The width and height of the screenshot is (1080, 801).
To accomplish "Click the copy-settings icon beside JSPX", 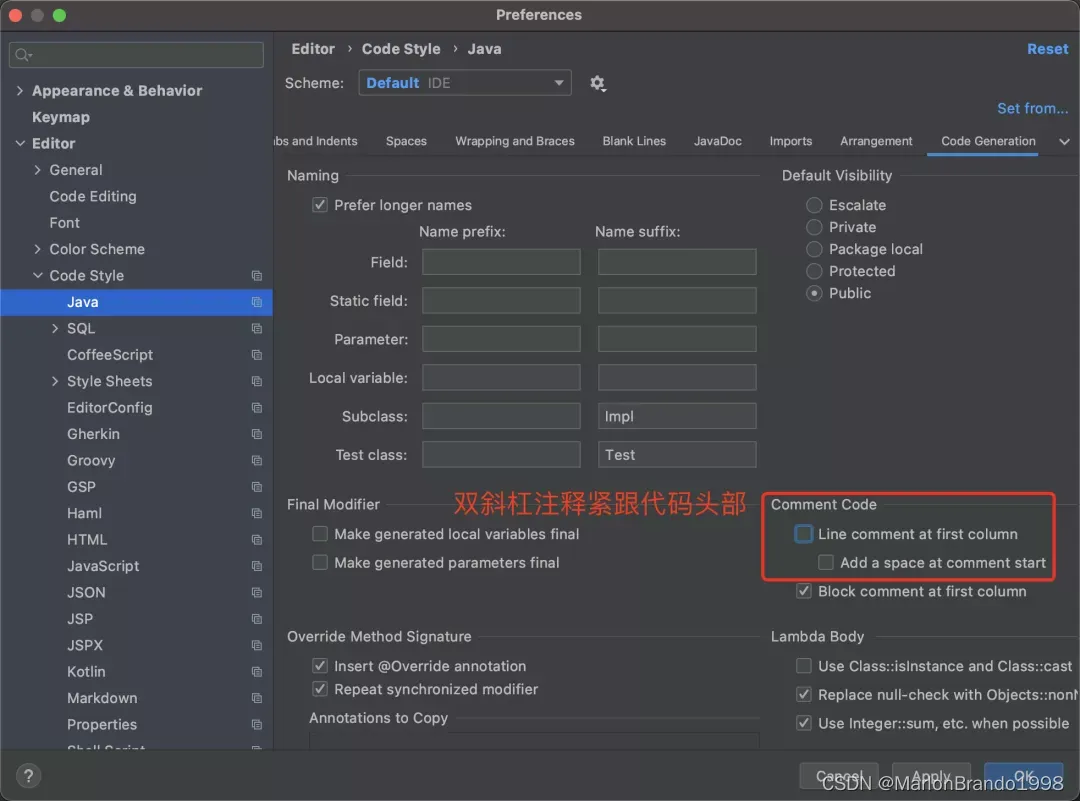I will (x=257, y=645).
